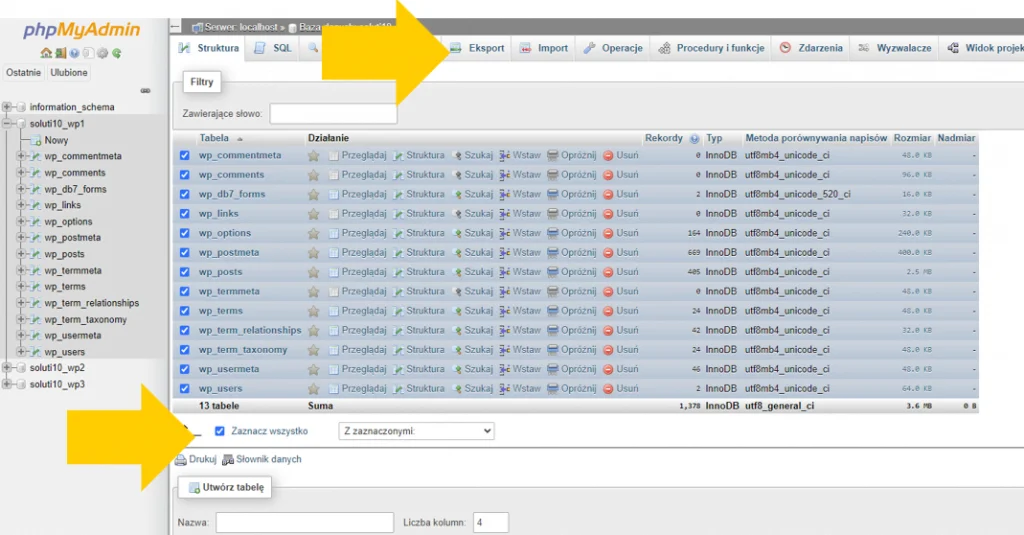Deselect the wp_options checkbox
The width and height of the screenshot is (1024, 535).
click(185, 233)
